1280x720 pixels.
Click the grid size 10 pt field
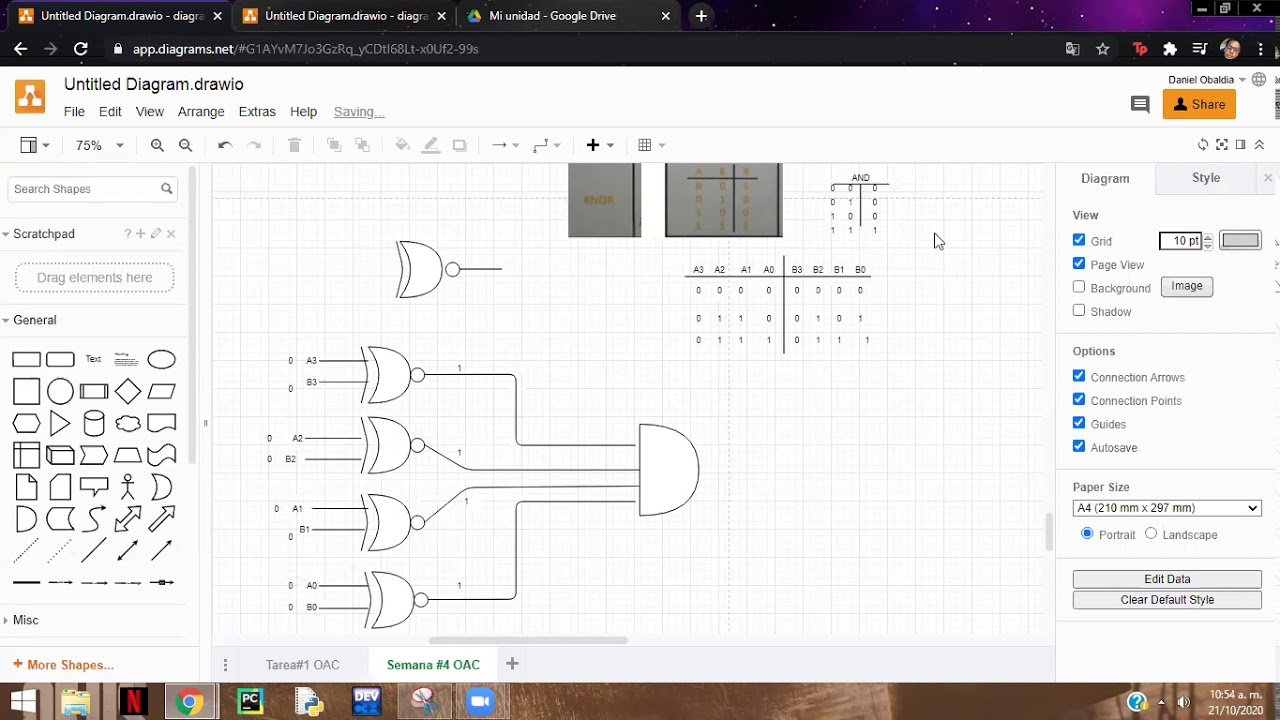point(1180,240)
